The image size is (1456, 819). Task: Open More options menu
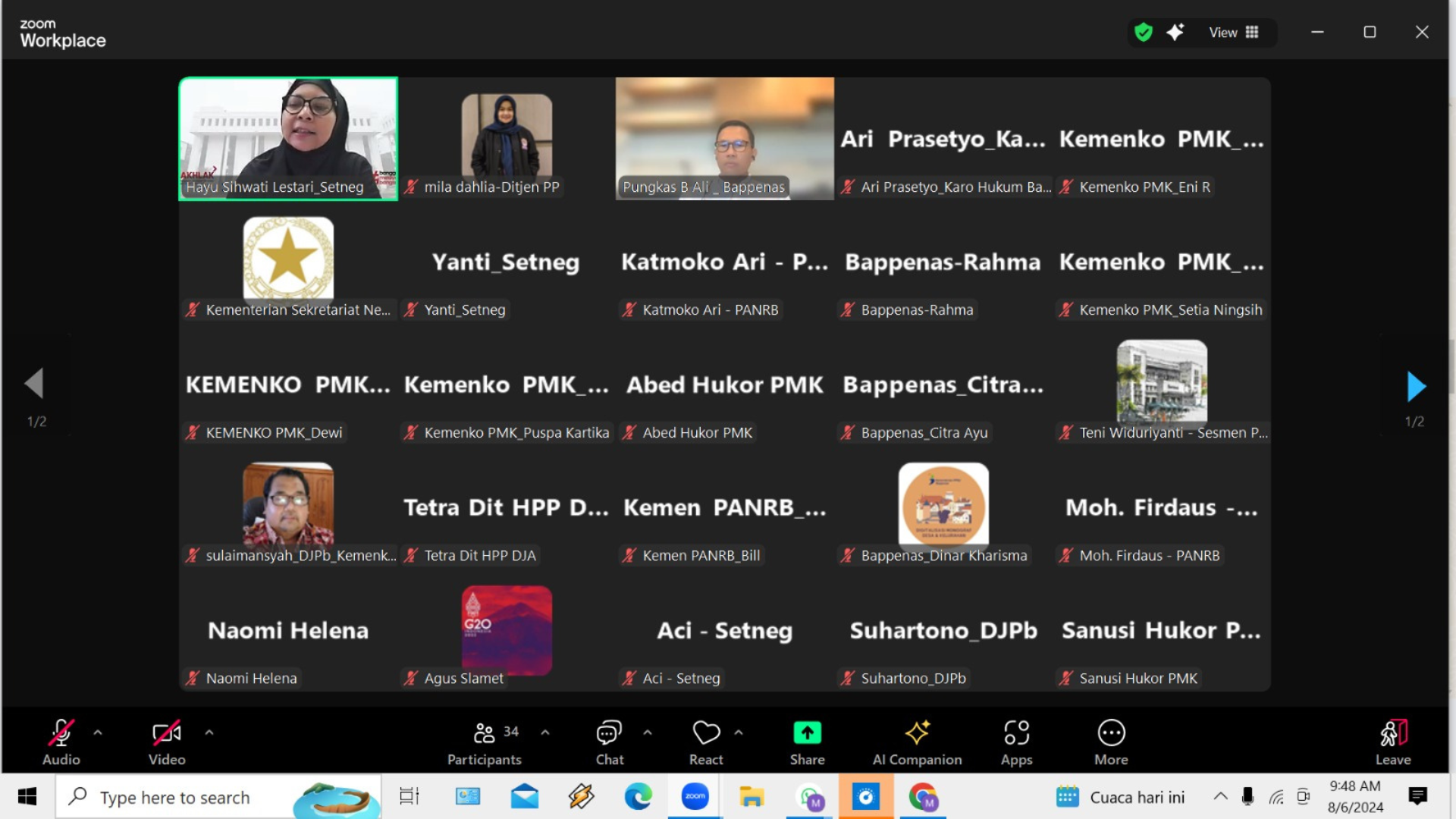(x=1112, y=742)
